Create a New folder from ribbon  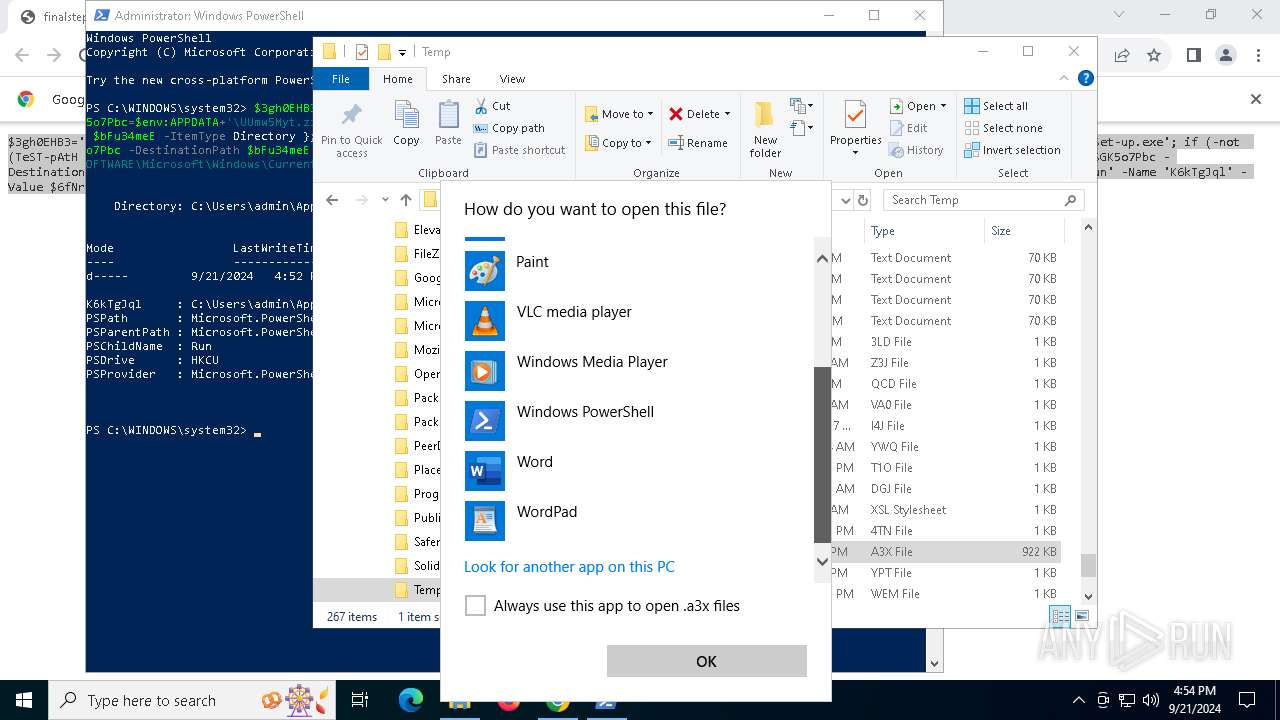tap(765, 128)
